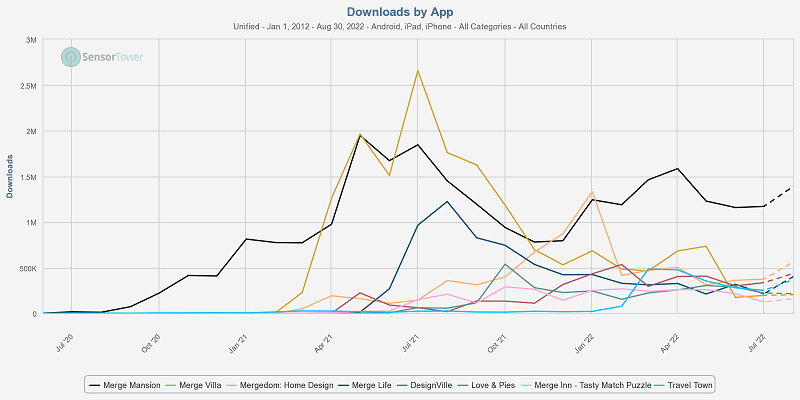
Task: Click the 1M y-axis label
Action: (31, 223)
